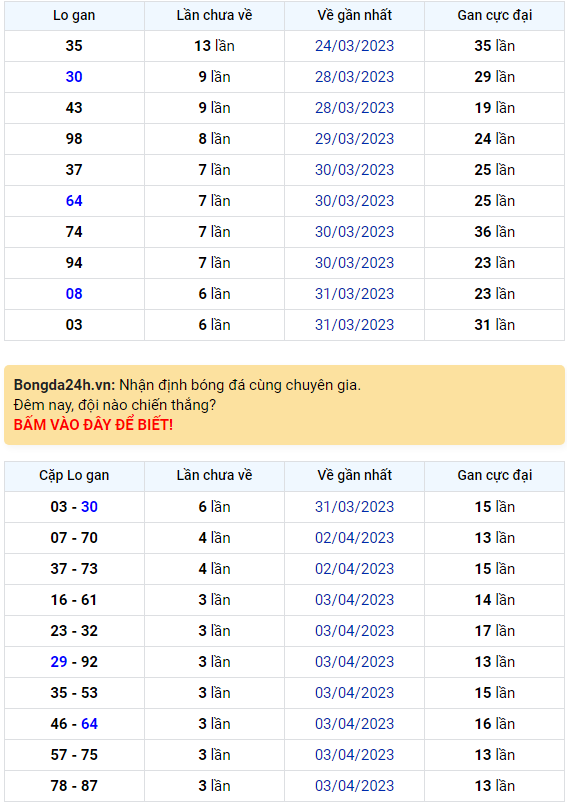Image resolution: width=567 pixels, height=804 pixels.
Task: Click date 30/03/2023 in row 37
Action: pos(354,170)
